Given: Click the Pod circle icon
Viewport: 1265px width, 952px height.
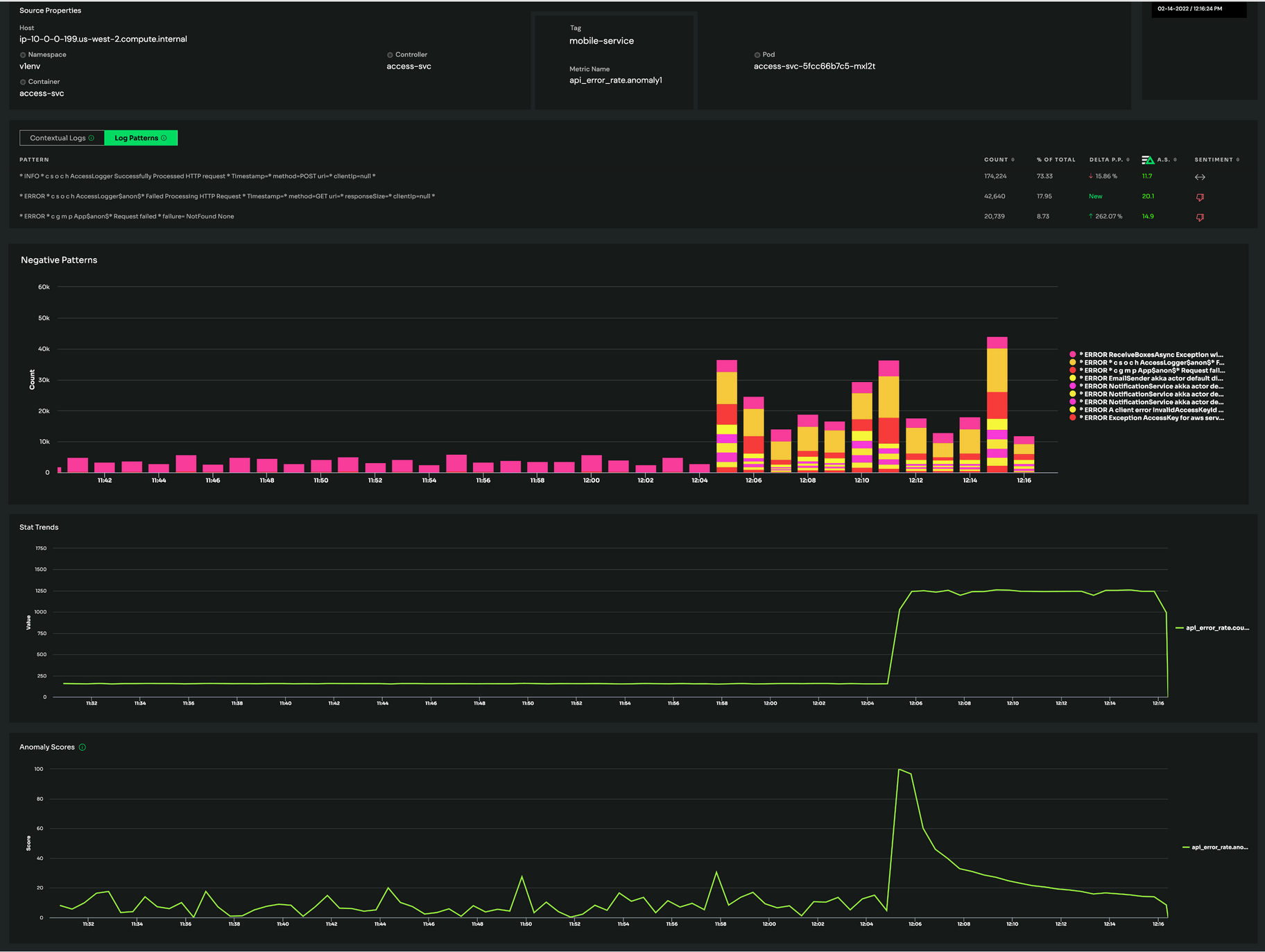Looking at the screenshot, I should pos(757,55).
